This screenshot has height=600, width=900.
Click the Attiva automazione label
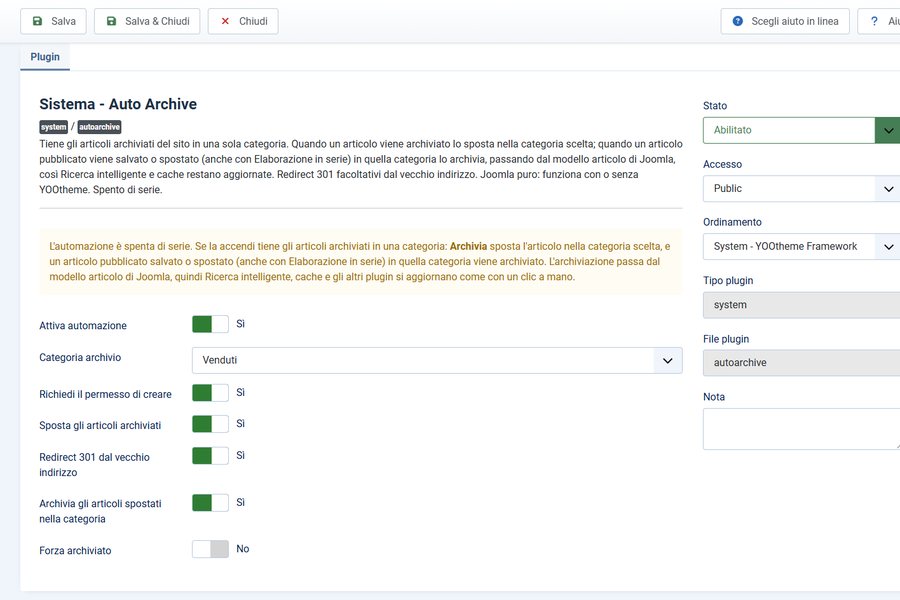coord(83,326)
